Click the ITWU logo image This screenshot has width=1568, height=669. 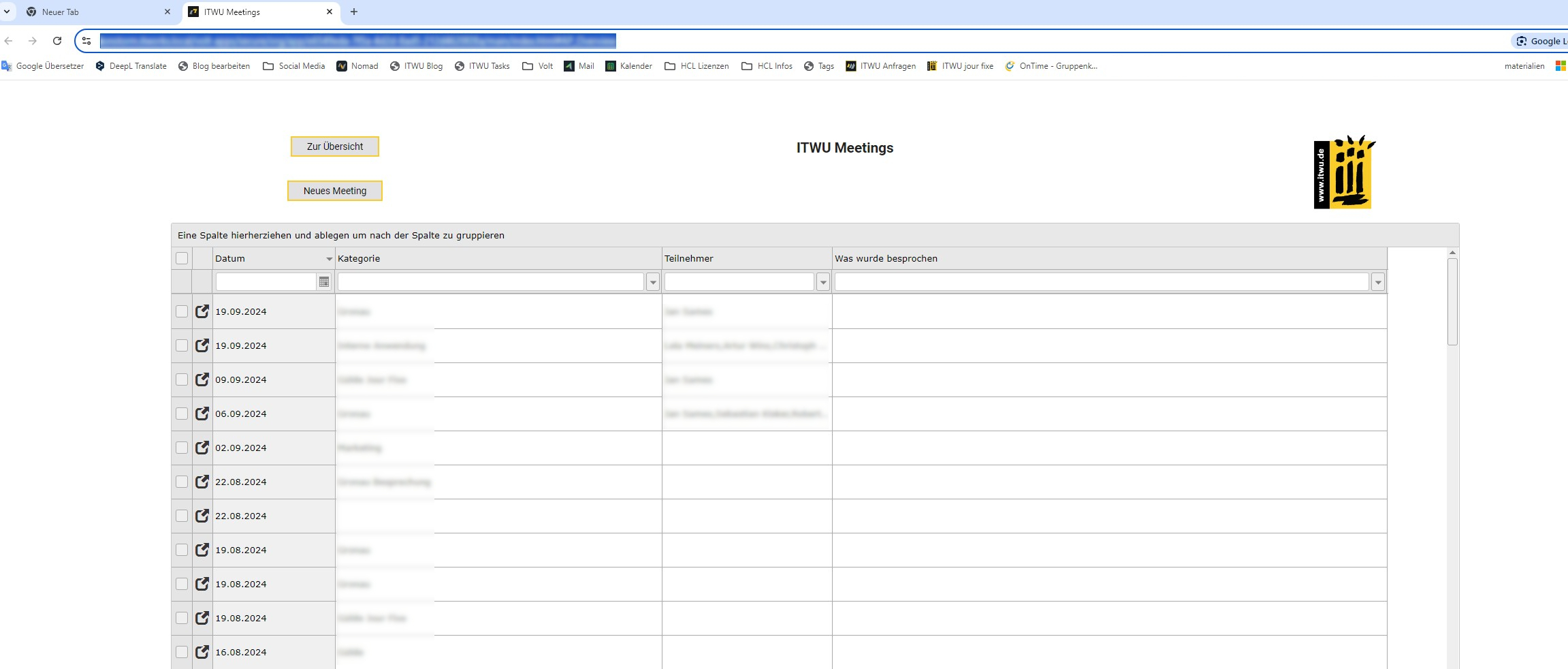[x=1343, y=172]
